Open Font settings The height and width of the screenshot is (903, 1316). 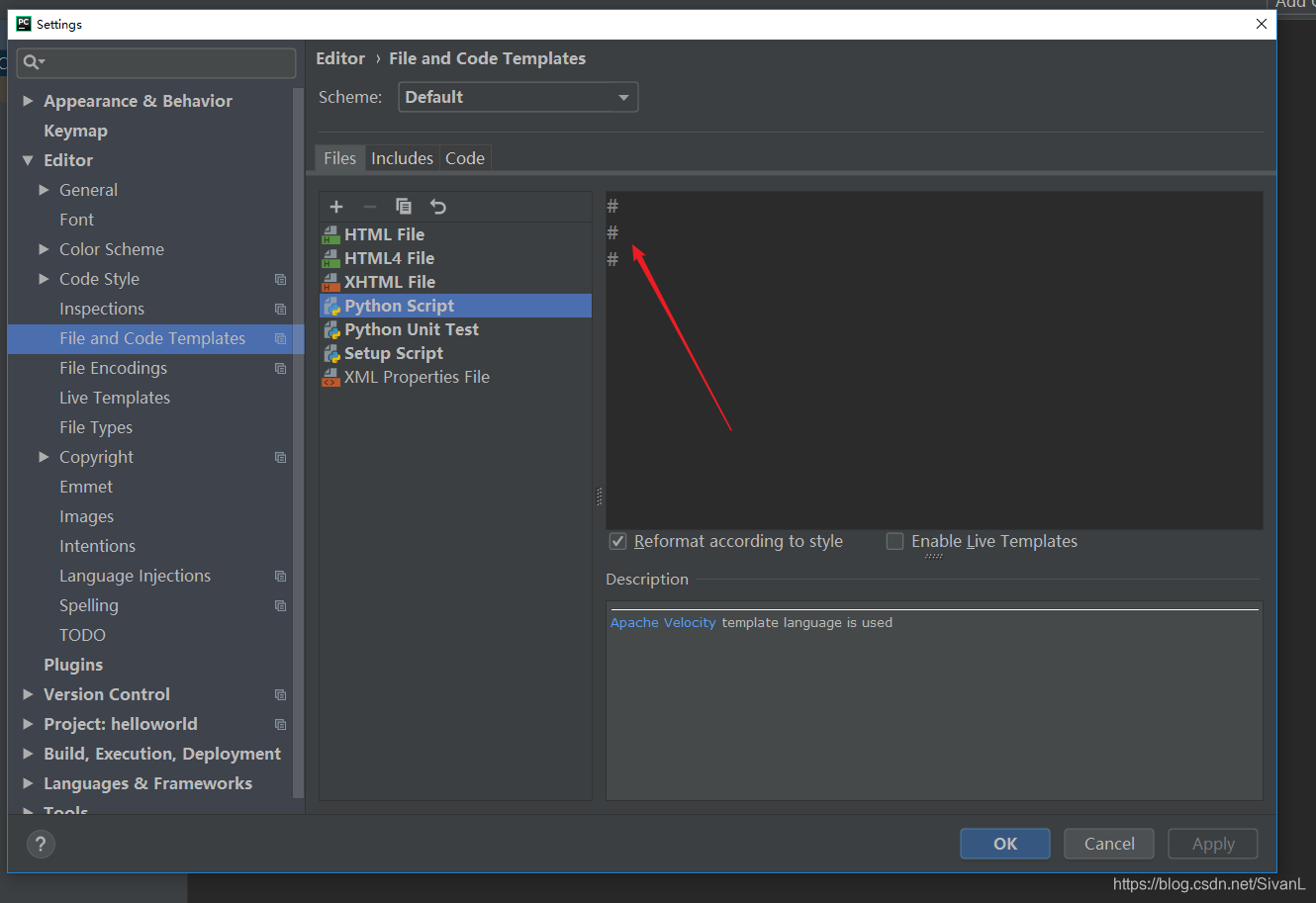(x=76, y=220)
